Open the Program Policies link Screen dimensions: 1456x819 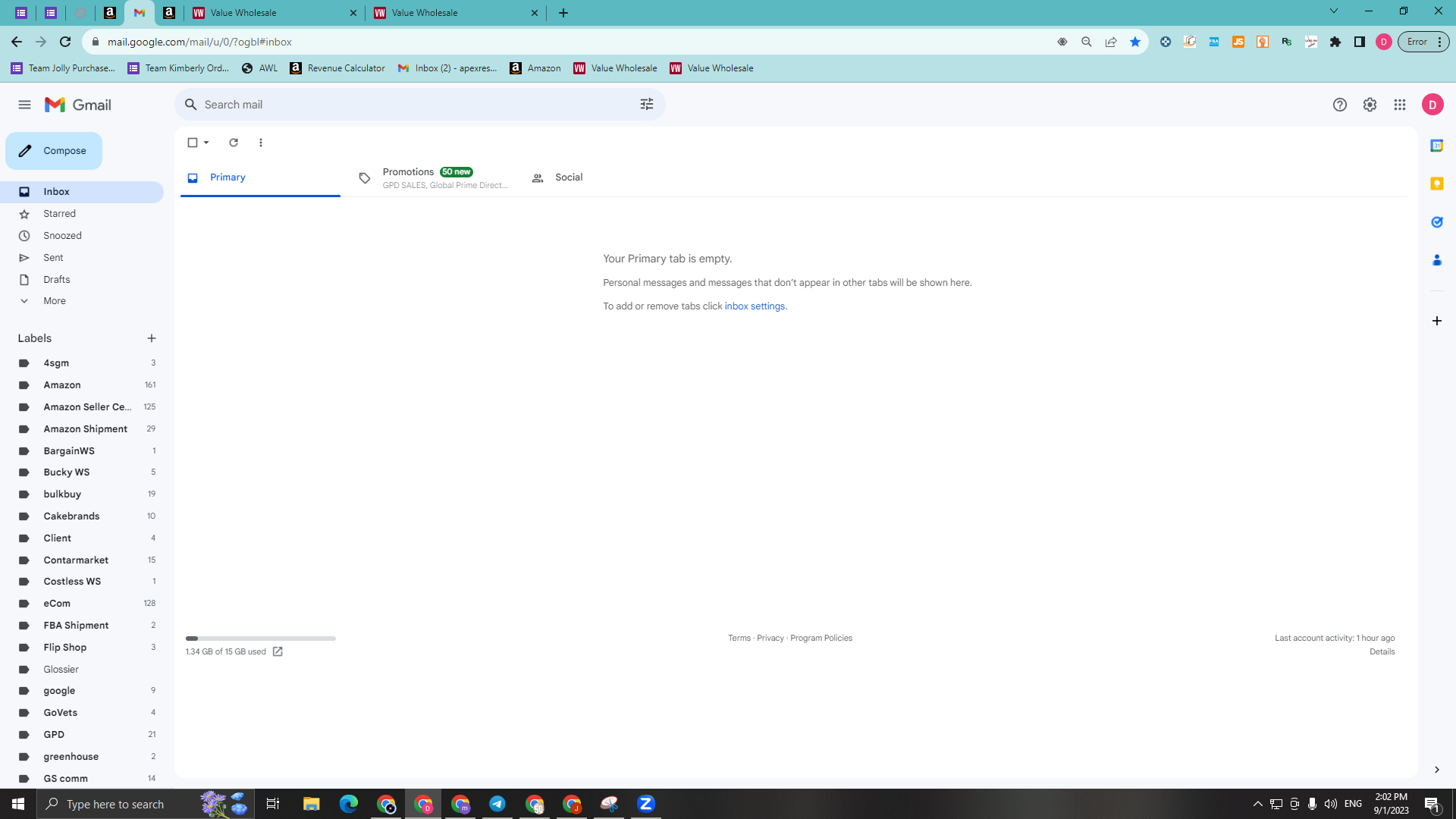[x=821, y=638]
